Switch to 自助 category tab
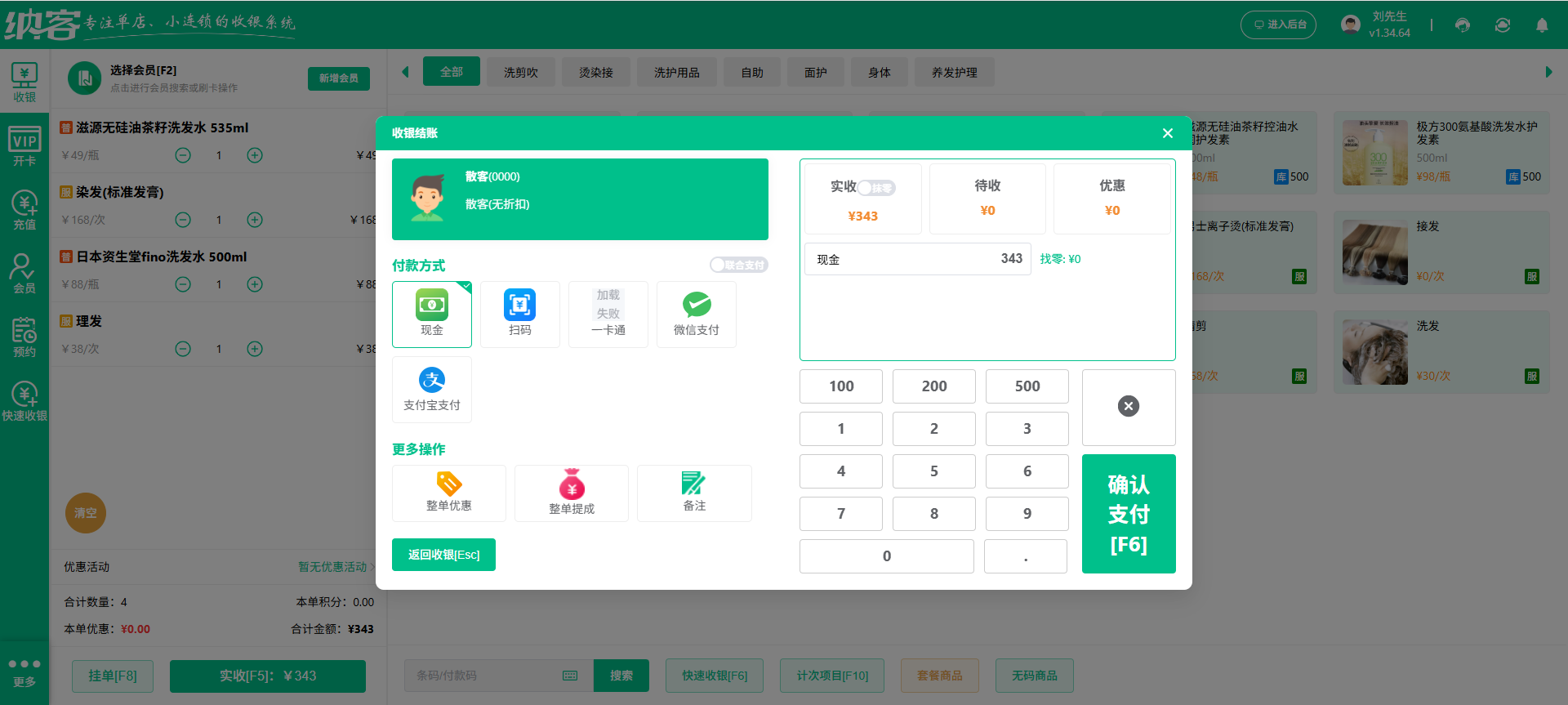Screen dimensions: 1568x705 point(752,73)
